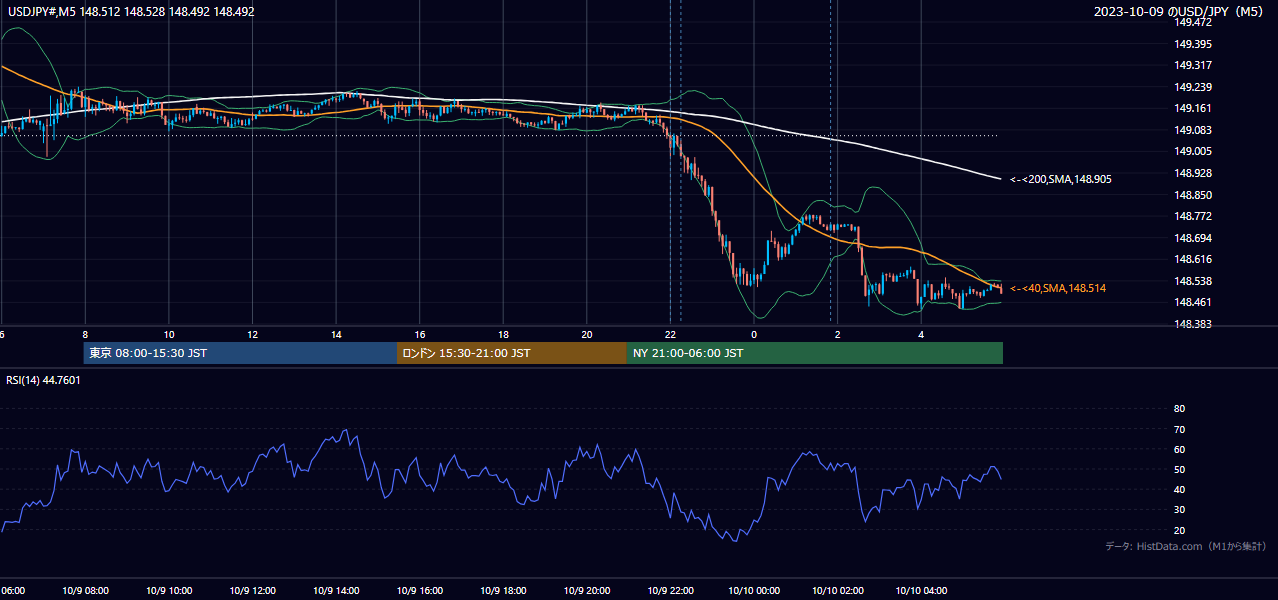Click the 10/10 00:00 time axis label
Screen dimensions: 1278x600
click(x=754, y=591)
